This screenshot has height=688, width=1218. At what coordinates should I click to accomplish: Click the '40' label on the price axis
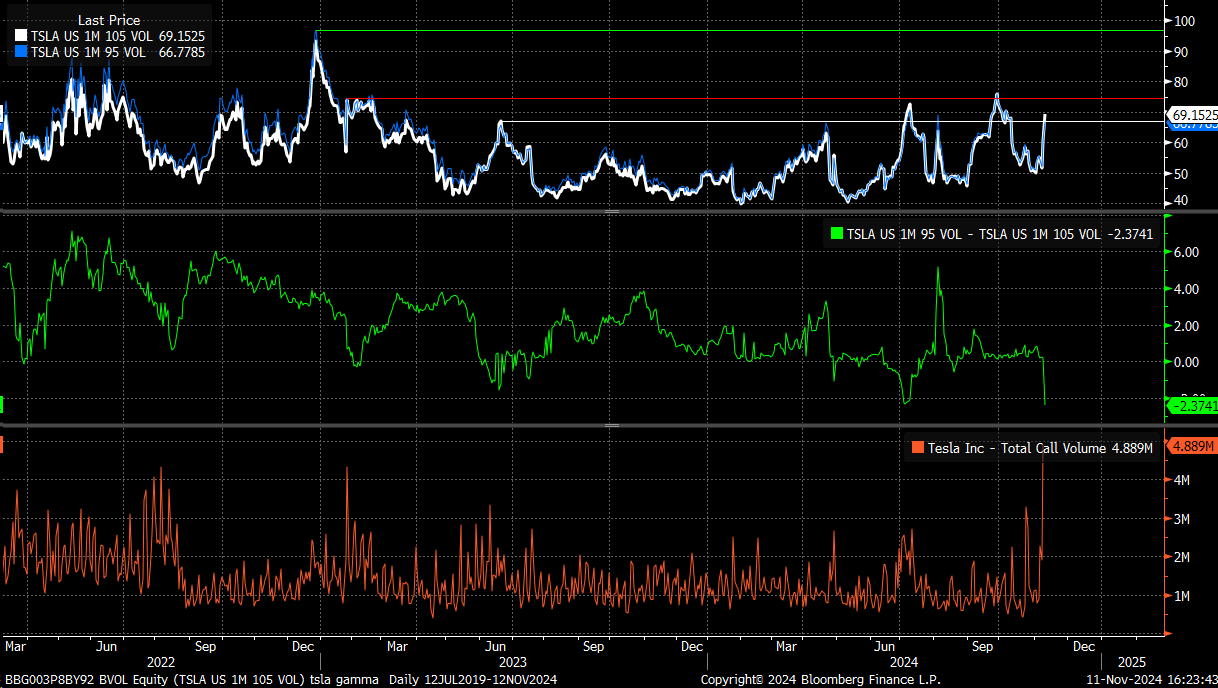[x=1182, y=201]
